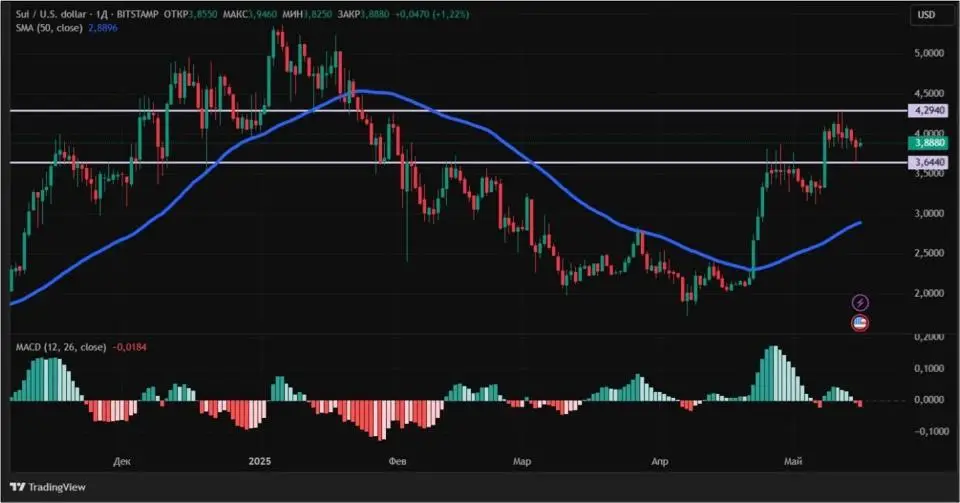Screen dimensions: 960x503
Task: Click the blue SMA 2,8896 value
Action: (x=103, y=28)
